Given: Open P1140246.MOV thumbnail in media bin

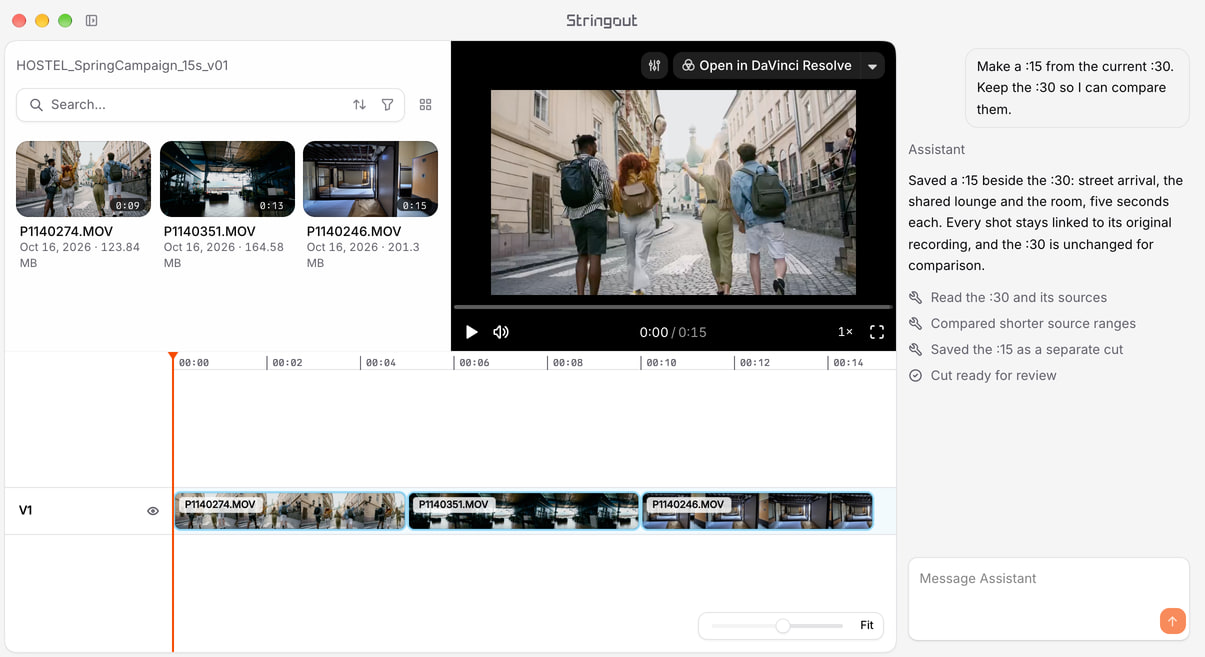Looking at the screenshot, I should point(370,179).
